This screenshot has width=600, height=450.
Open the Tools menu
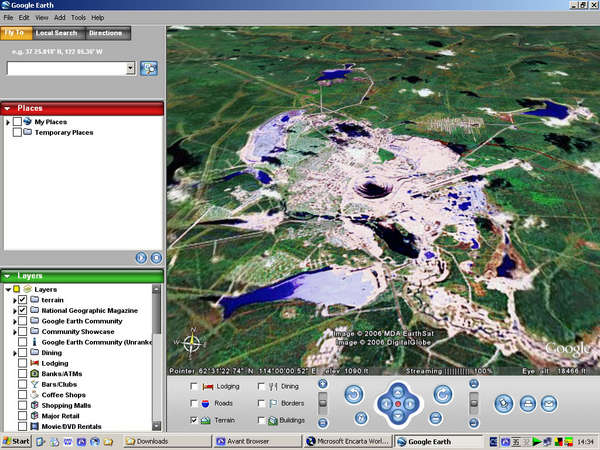click(78, 18)
